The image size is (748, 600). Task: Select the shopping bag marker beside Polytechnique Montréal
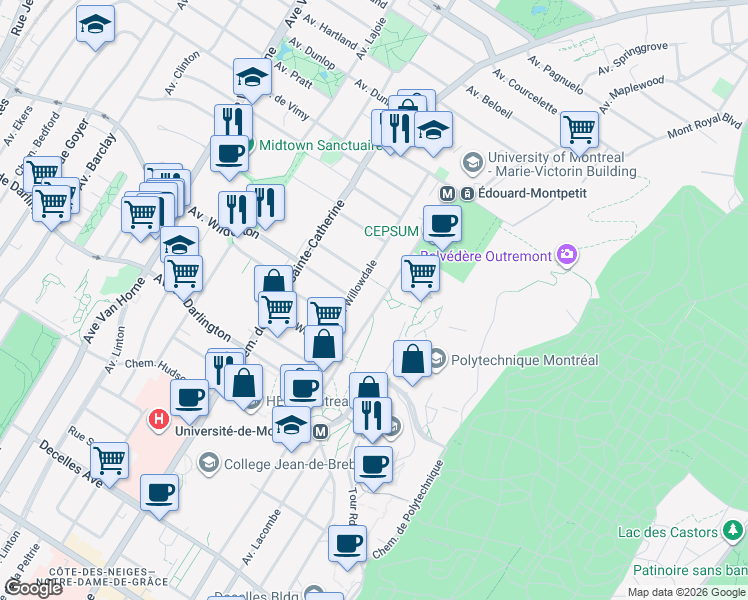[x=413, y=360]
